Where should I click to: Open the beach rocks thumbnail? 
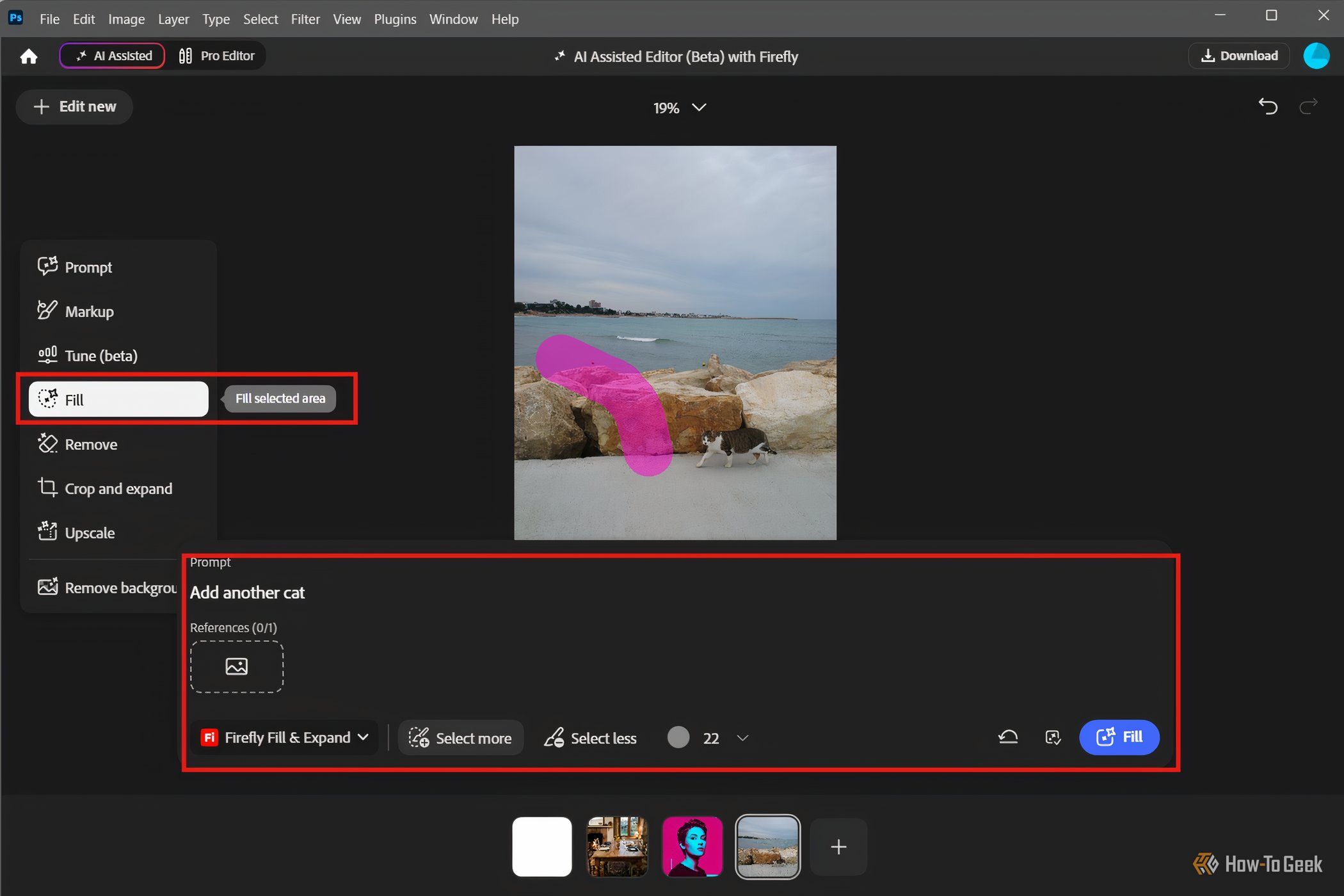767,846
